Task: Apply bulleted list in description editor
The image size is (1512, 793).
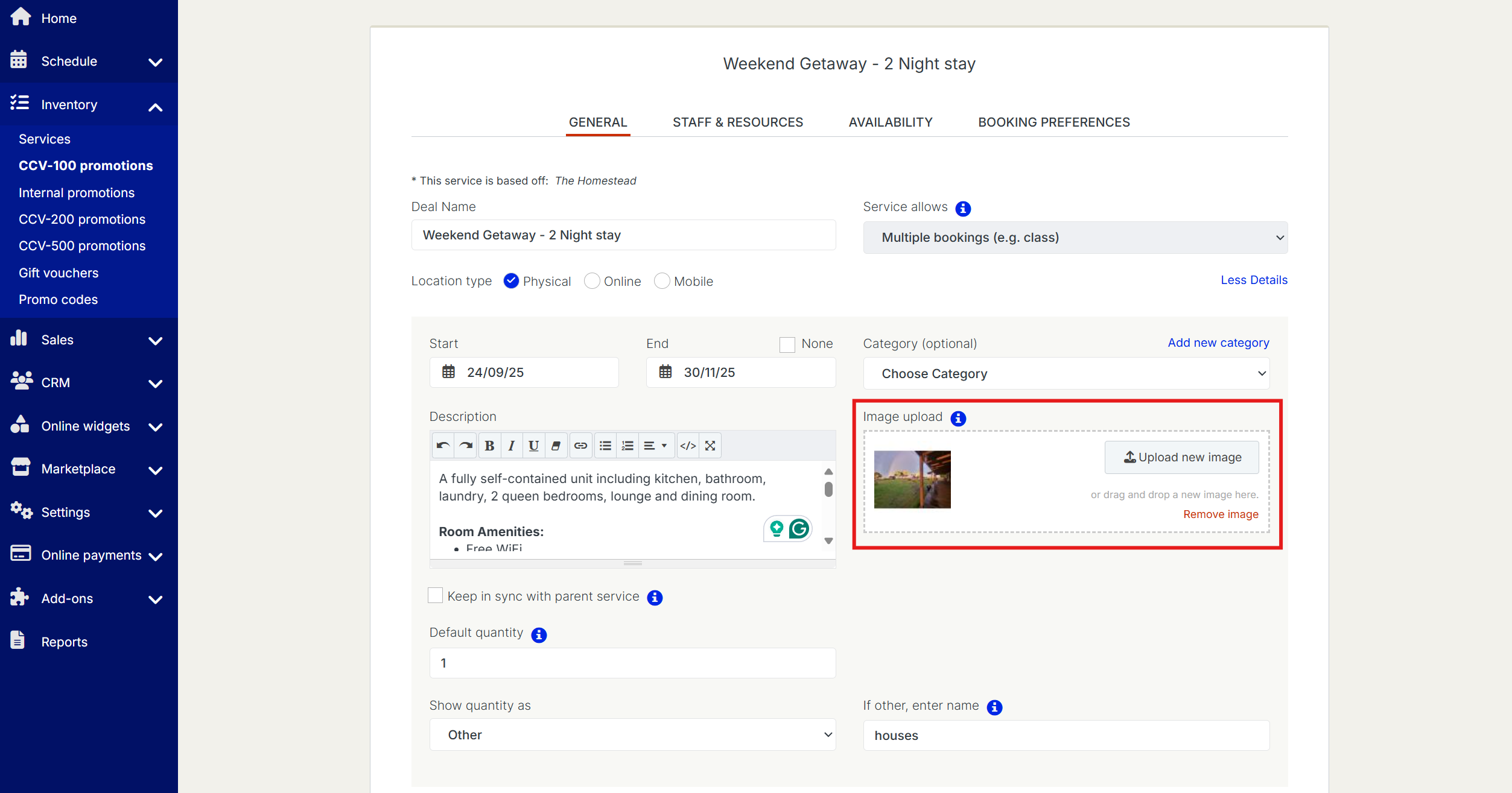Action: [605, 446]
